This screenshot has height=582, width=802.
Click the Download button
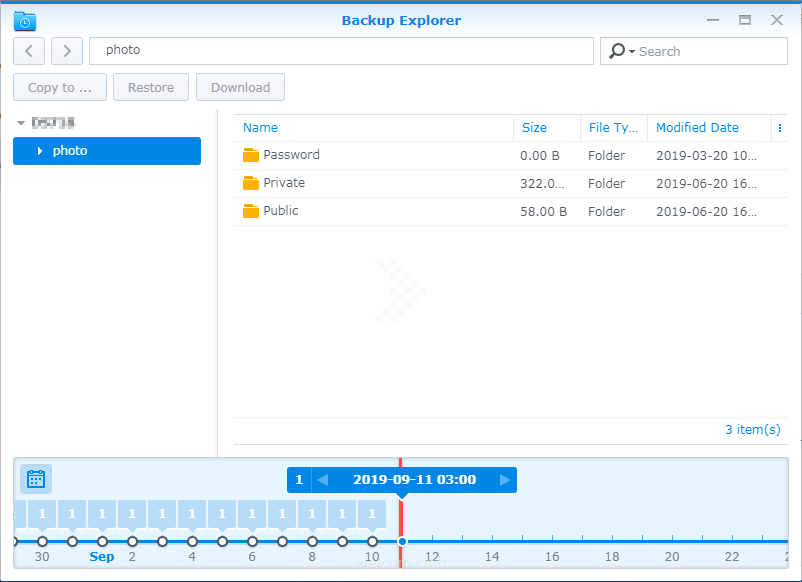[x=240, y=88]
